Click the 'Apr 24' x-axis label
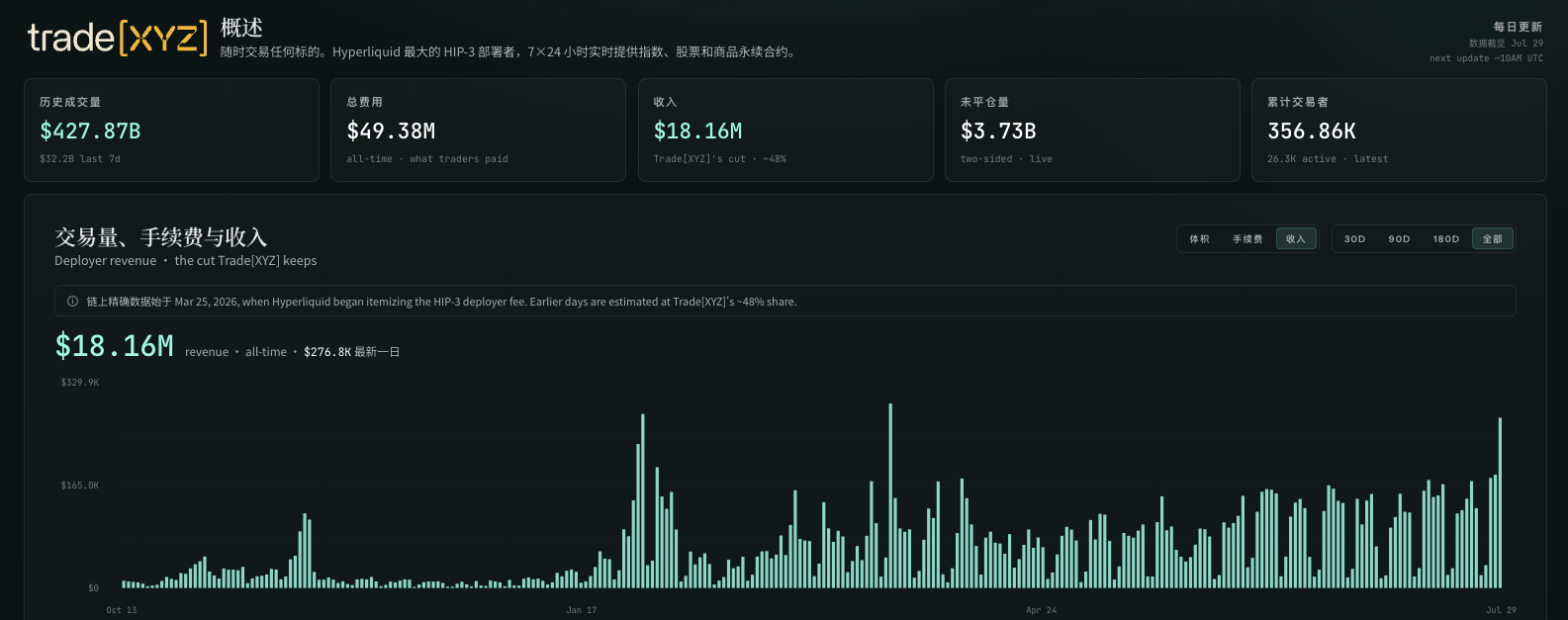This screenshot has height=620, width=1568. pyautogui.click(x=1042, y=610)
